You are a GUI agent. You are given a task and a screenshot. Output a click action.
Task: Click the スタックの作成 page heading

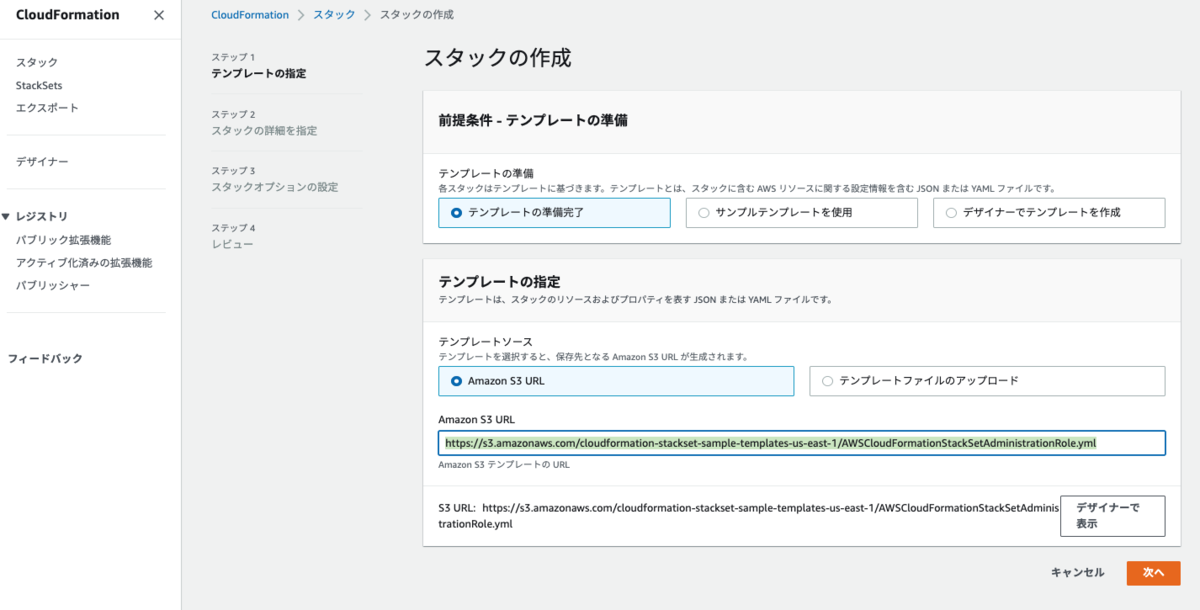coord(498,58)
